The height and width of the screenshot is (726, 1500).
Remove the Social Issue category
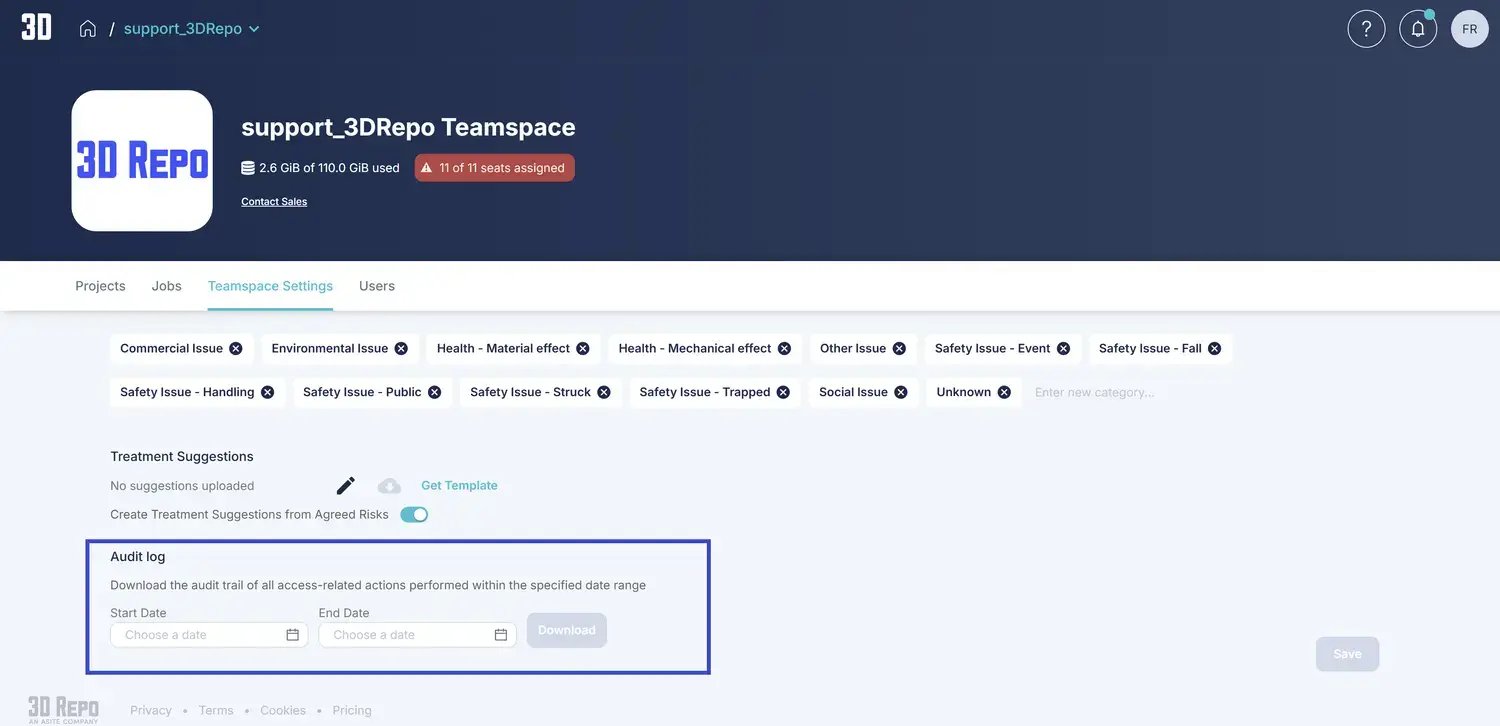pos(901,392)
